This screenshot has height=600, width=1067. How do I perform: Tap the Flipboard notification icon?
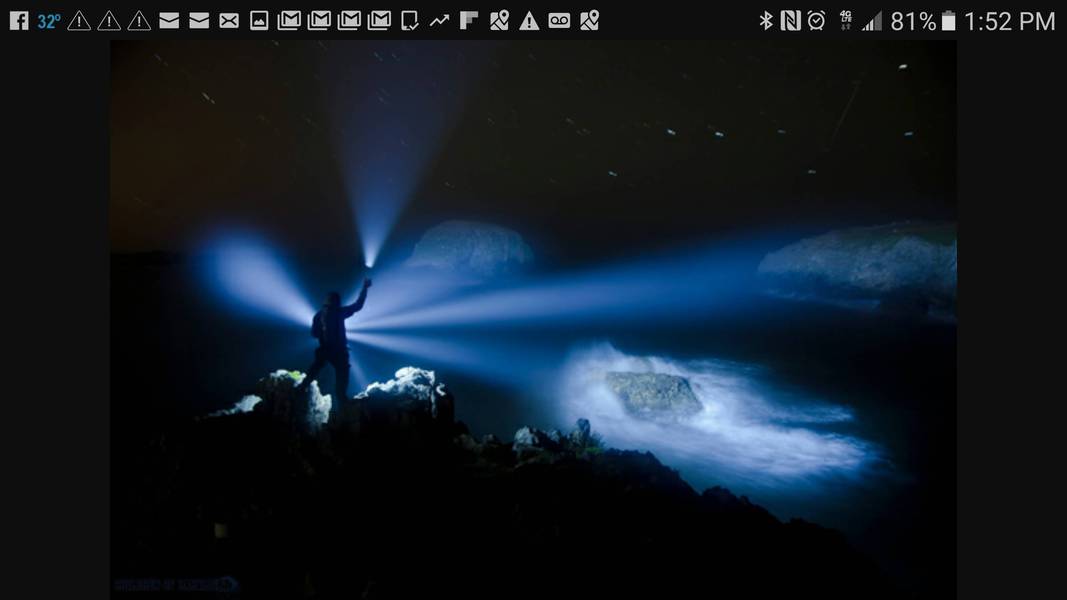469,20
